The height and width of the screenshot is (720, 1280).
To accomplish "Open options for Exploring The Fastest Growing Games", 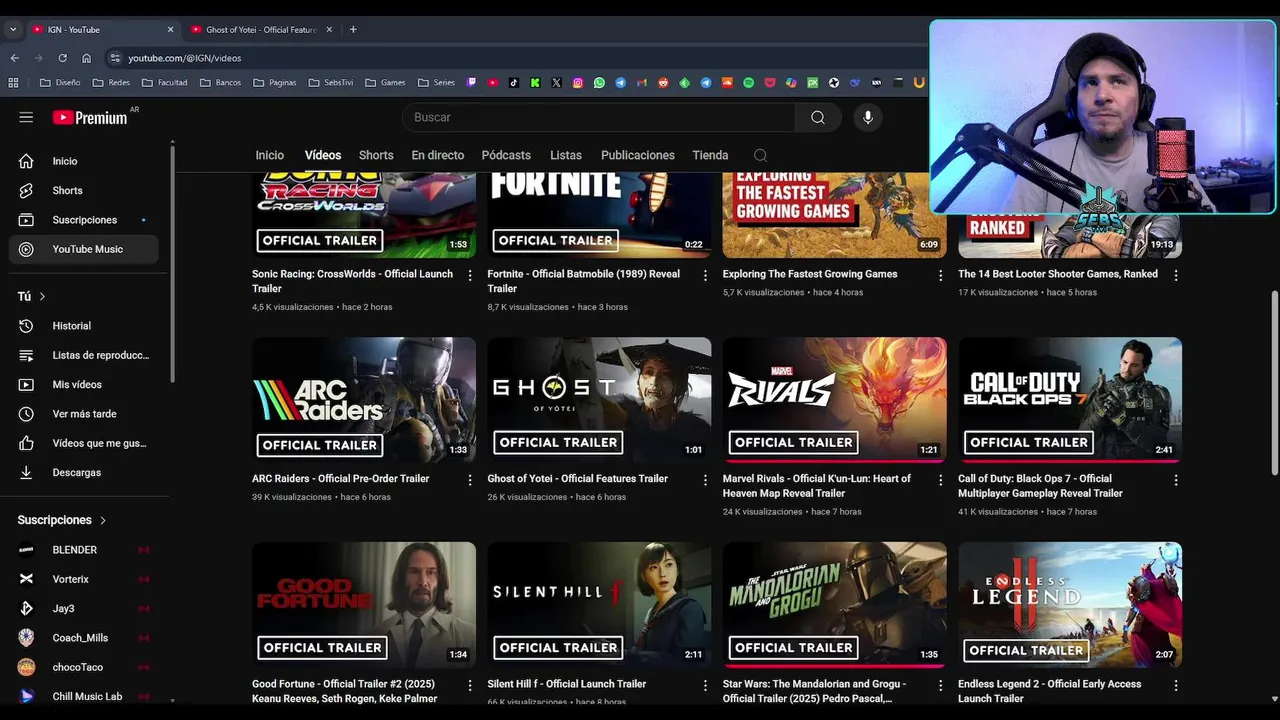I will click(940, 275).
